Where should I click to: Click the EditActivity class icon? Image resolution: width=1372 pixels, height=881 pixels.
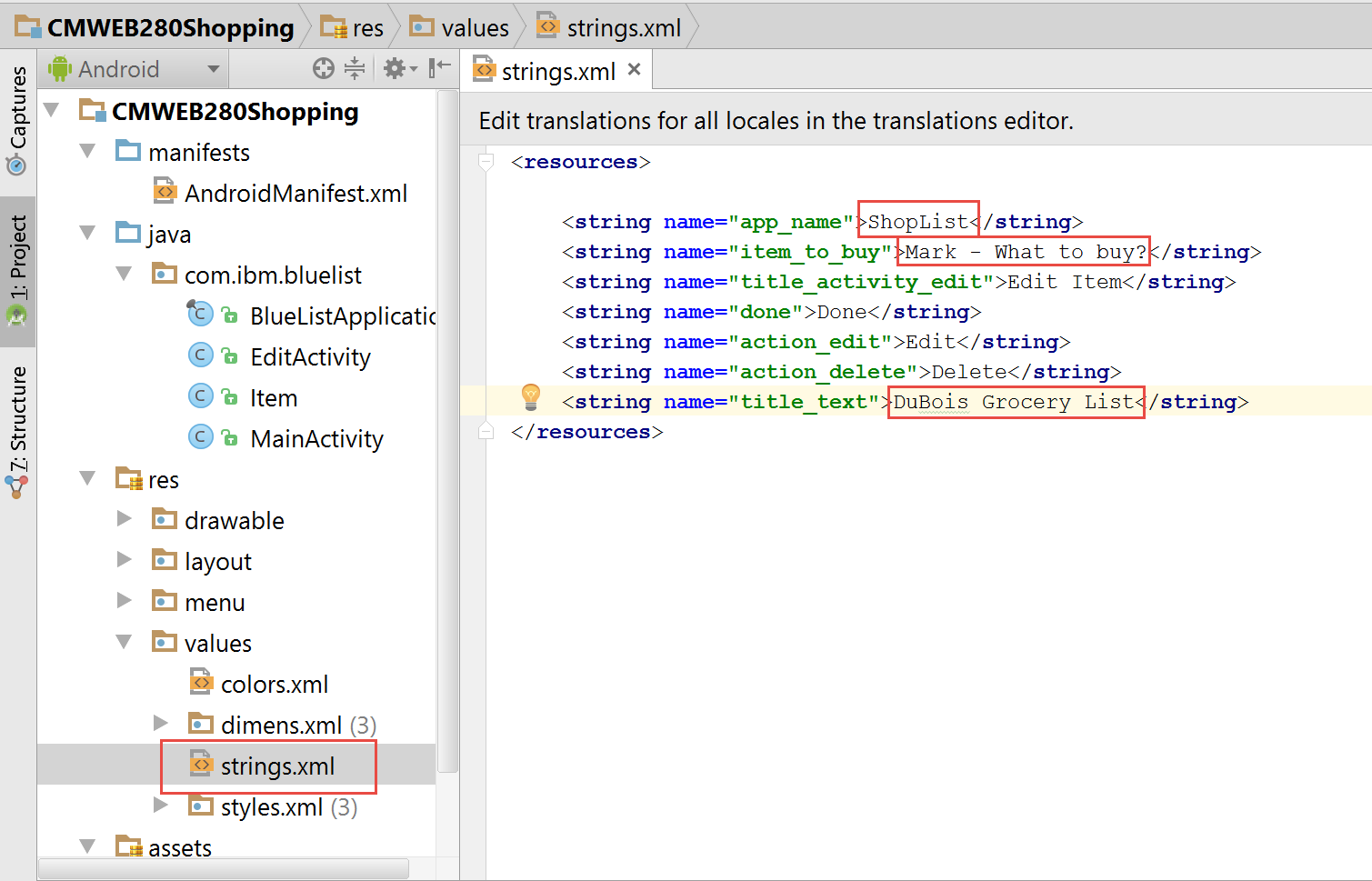pyautogui.click(x=201, y=355)
